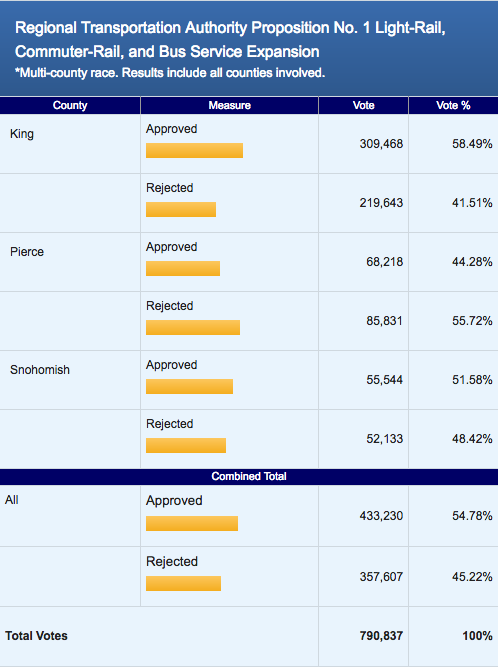Screen dimensions: 498x667
Task: Click the County column header
Action: pos(70,105)
